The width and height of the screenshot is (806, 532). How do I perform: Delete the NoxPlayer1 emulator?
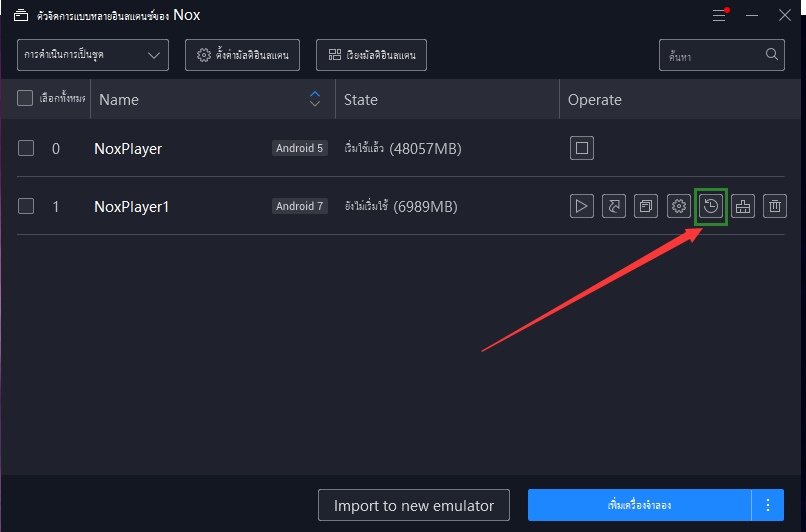[x=775, y=207]
